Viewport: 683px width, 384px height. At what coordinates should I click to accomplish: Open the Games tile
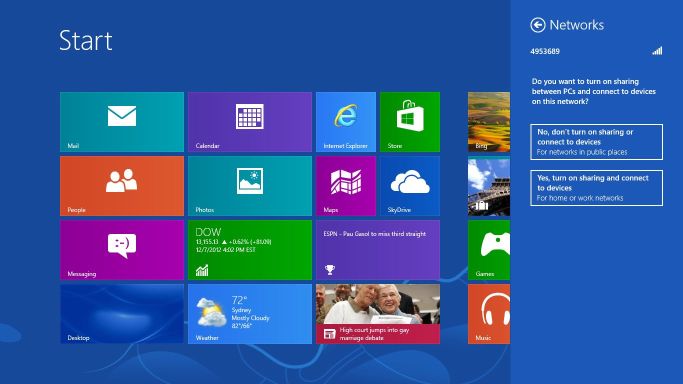(489, 250)
